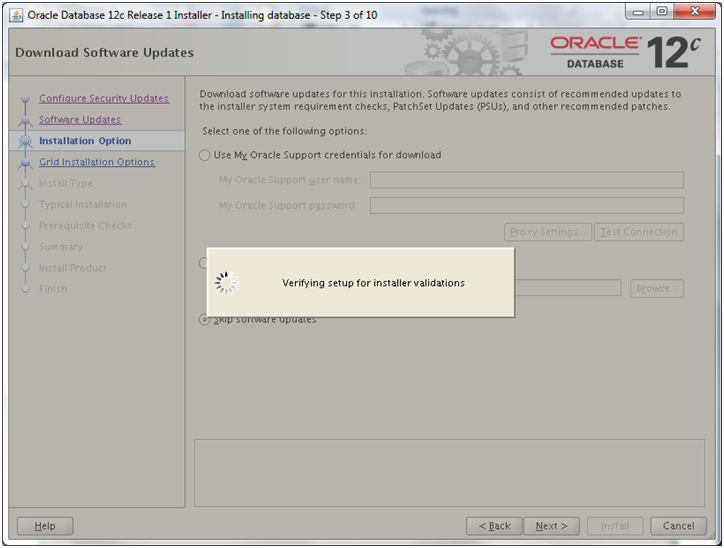This screenshot has width=724, height=548.
Task: Click the Software Updates step bullet icon
Action: 25,120
